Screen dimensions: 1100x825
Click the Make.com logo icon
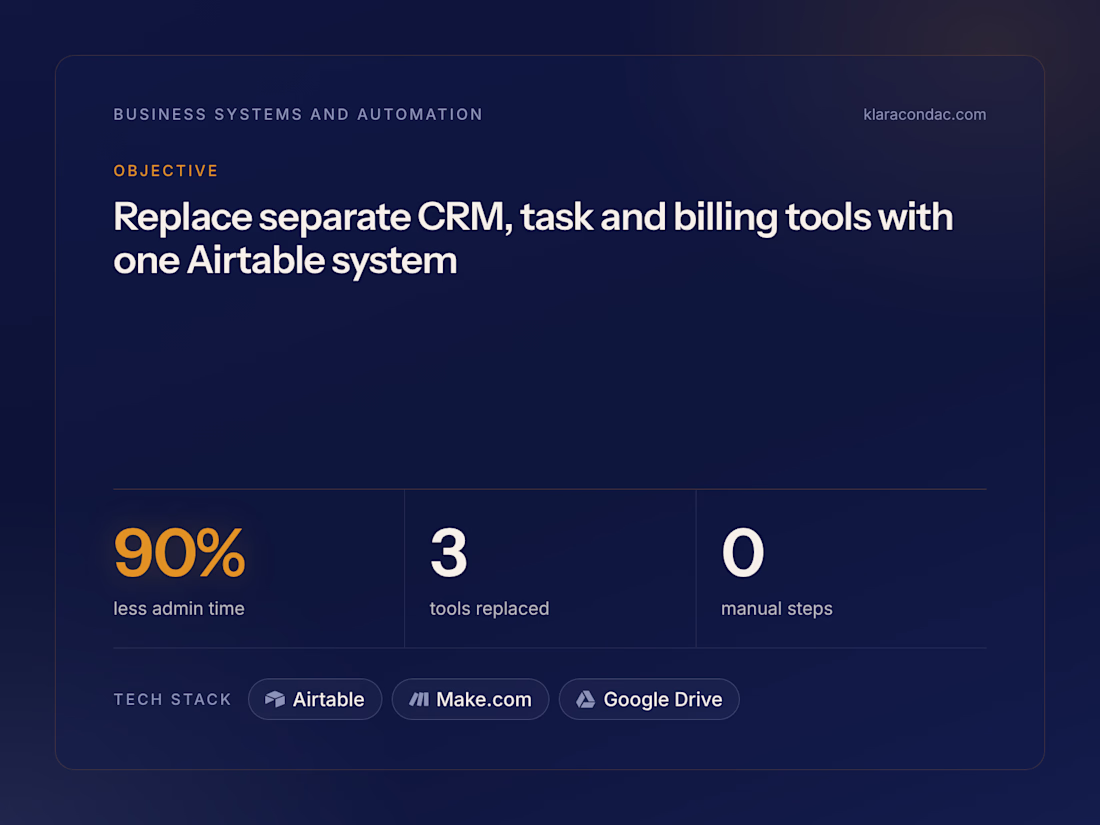tap(419, 699)
